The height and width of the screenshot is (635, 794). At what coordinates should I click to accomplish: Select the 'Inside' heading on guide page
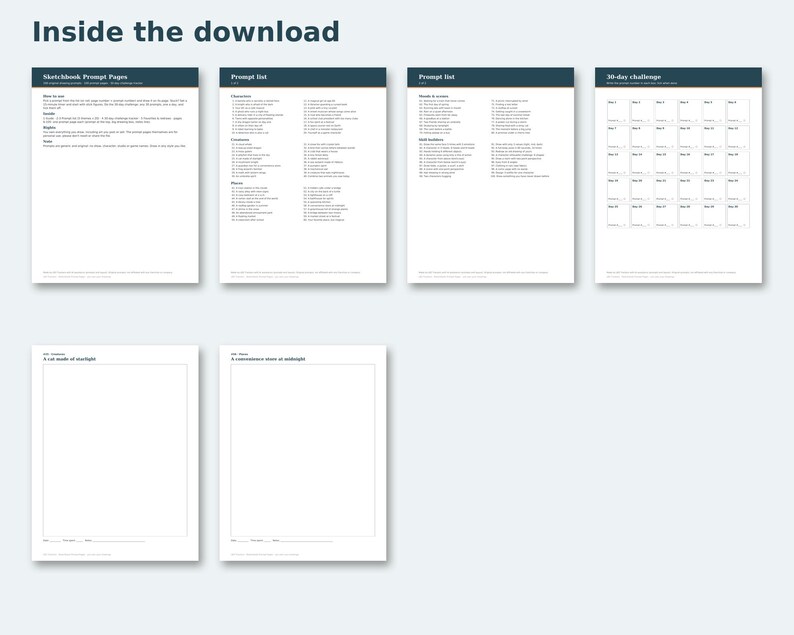pos(49,114)
